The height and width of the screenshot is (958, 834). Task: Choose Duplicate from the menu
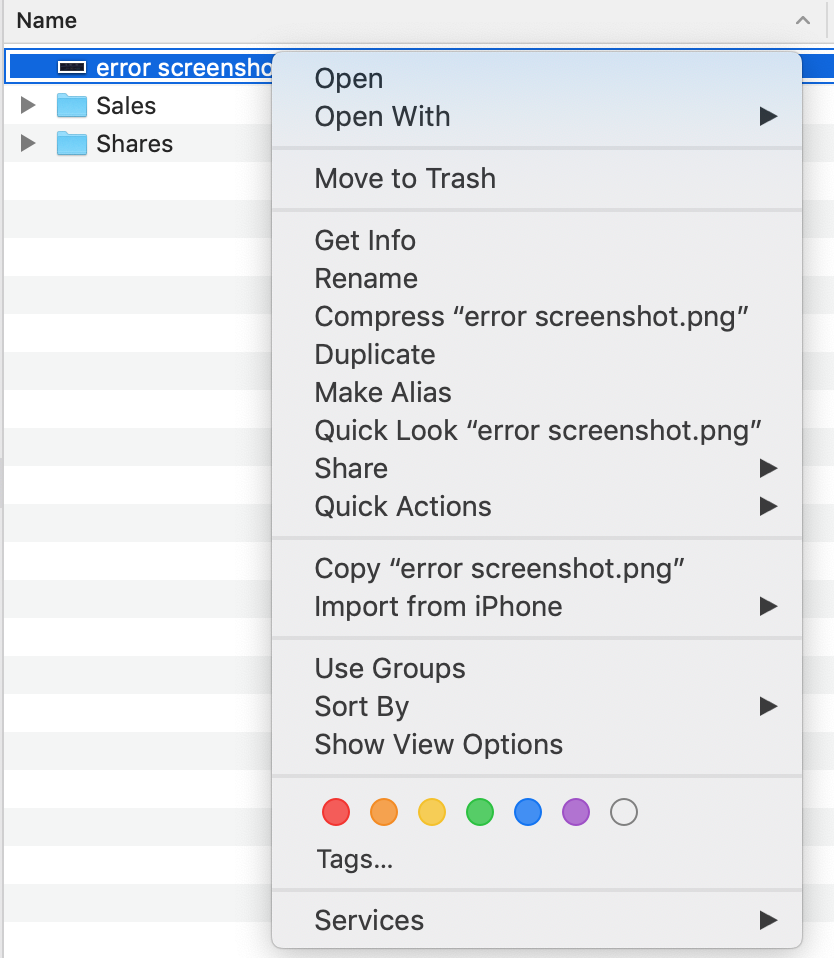click(x=536, y=354)
